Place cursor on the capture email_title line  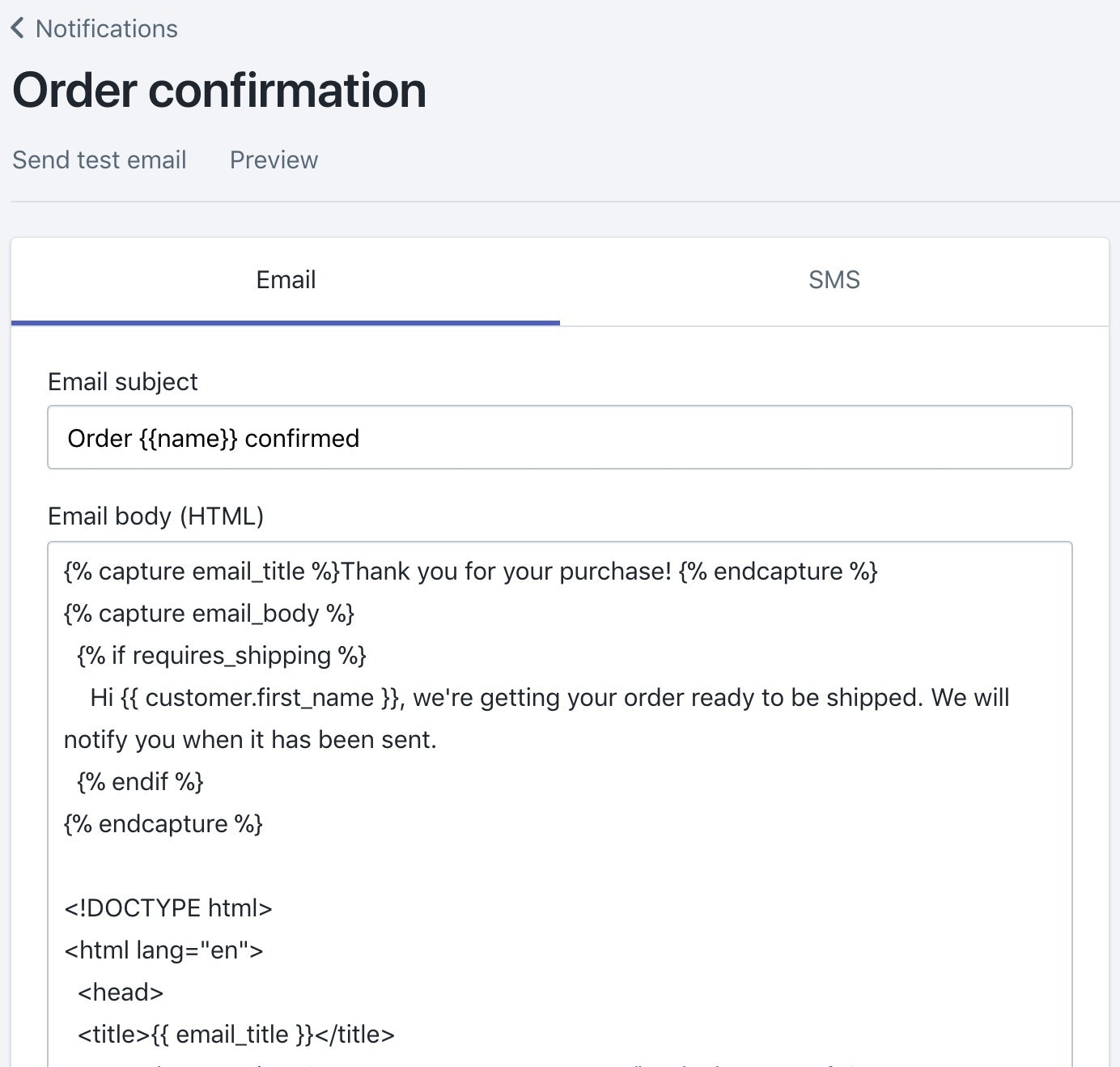[x=470, y=572]
